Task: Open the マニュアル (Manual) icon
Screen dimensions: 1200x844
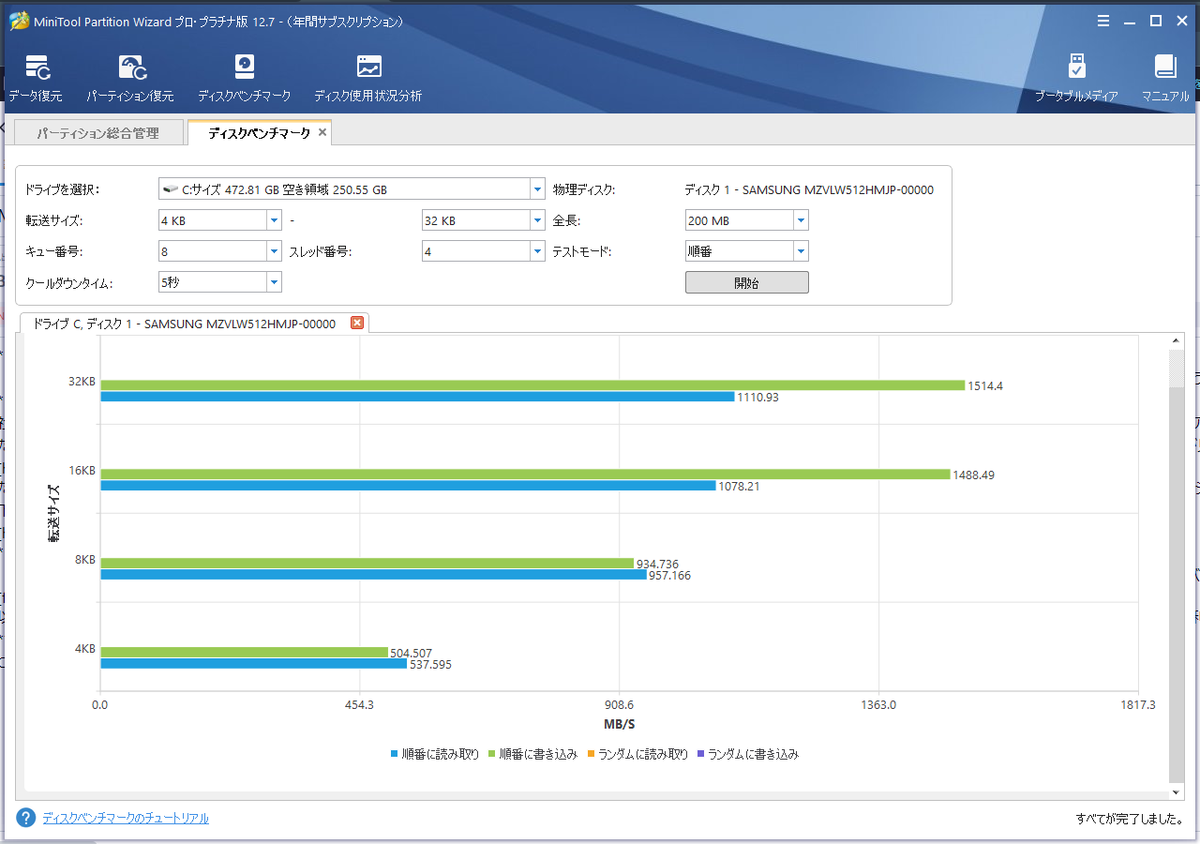Action: coord(1165,79)
